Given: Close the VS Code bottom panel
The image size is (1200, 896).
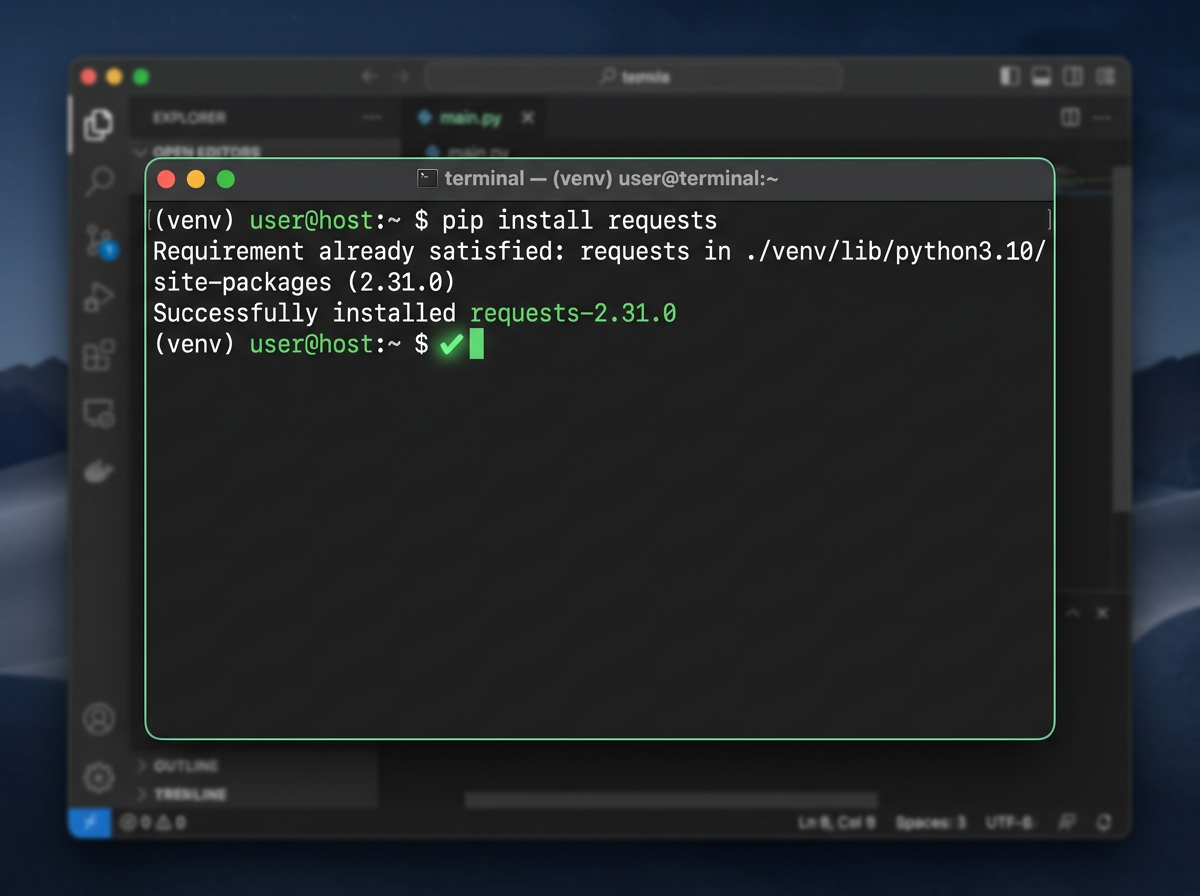Looking at the screenshot, I should pos(1102,613).
